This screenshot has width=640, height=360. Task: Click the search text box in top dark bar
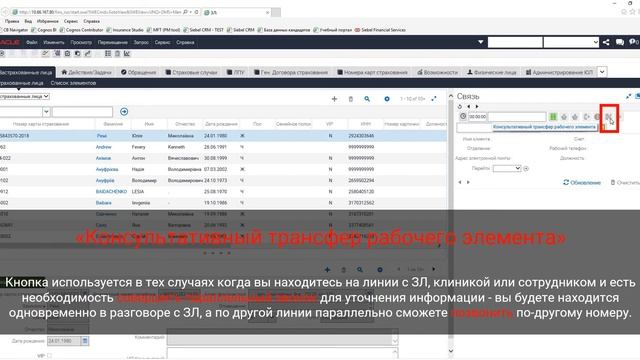click(x=515, y=42)
